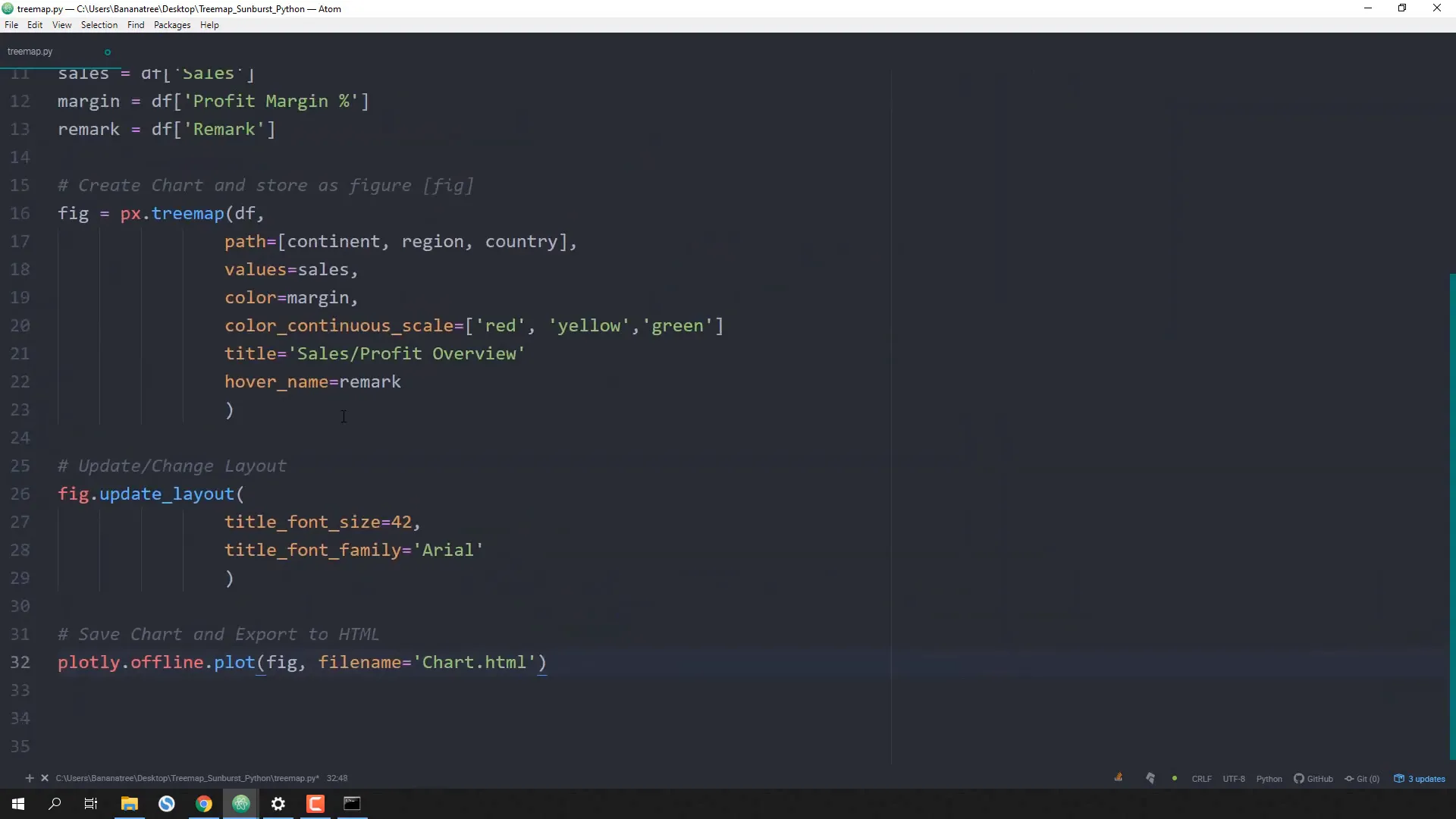Click the Windows Start button
This screenshot has width=1456, height=819.
pyautogui.click(x=17, y=804)
